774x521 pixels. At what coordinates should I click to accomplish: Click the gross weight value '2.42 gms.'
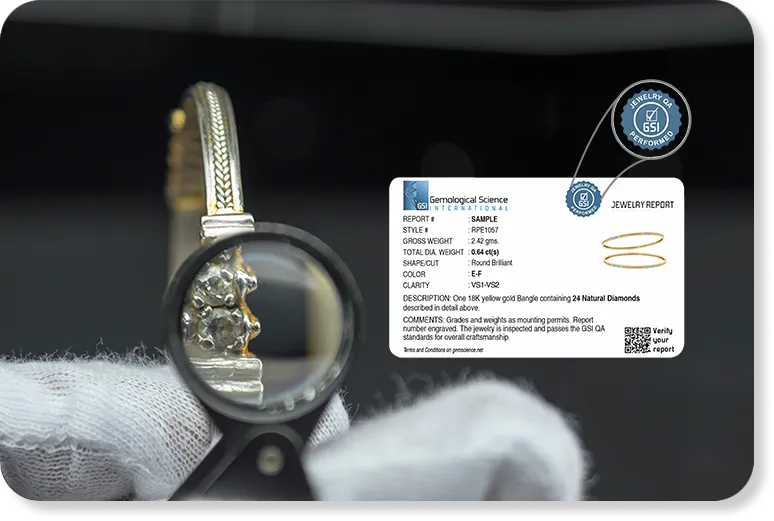[x=485, y=241]
